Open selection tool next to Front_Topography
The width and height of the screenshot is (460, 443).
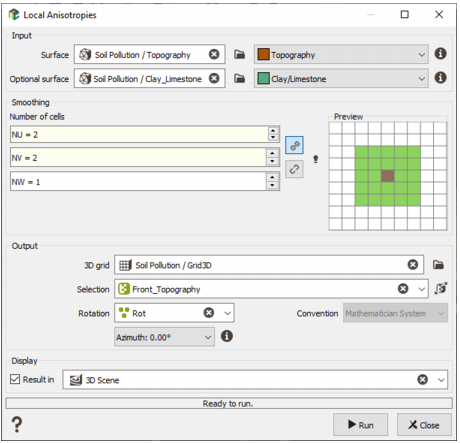pos(441,288)
